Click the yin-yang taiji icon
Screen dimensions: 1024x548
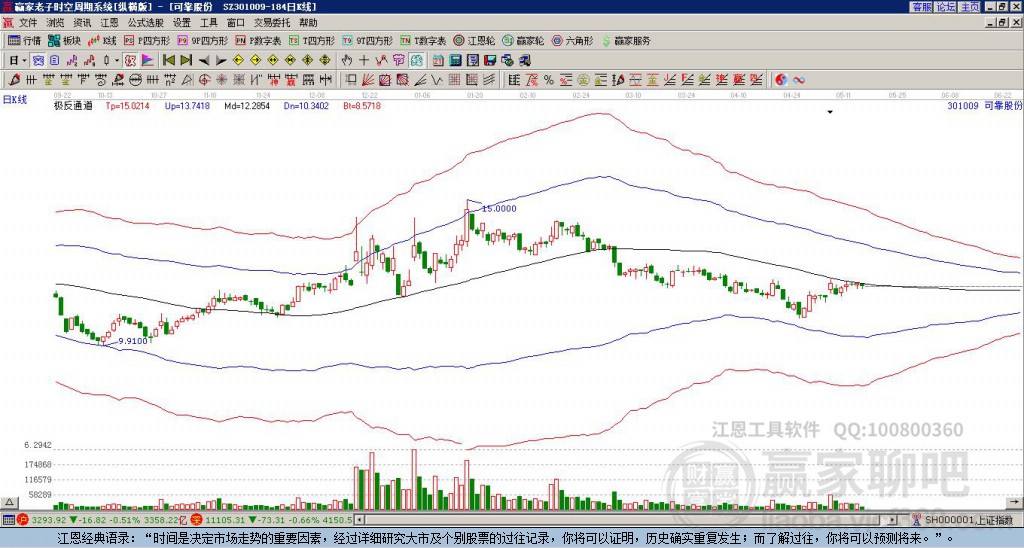point(781,80)
